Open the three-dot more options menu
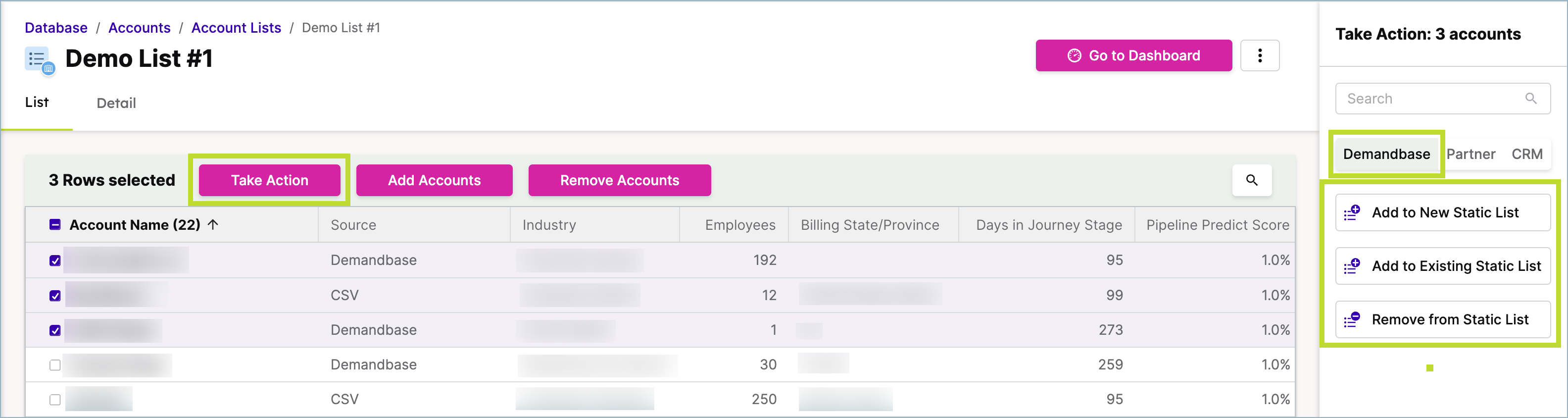 [x=1259, y=55]
